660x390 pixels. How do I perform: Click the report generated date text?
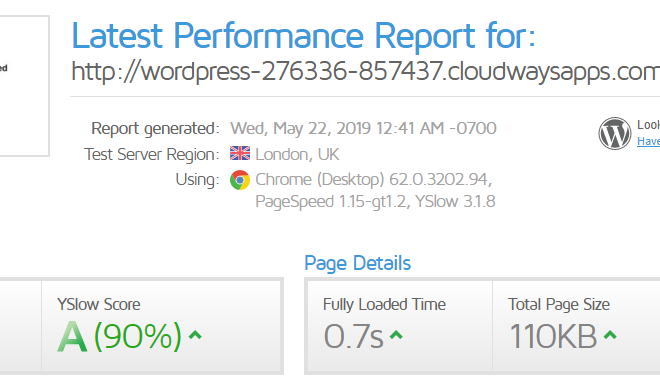(x=363, y=128)
